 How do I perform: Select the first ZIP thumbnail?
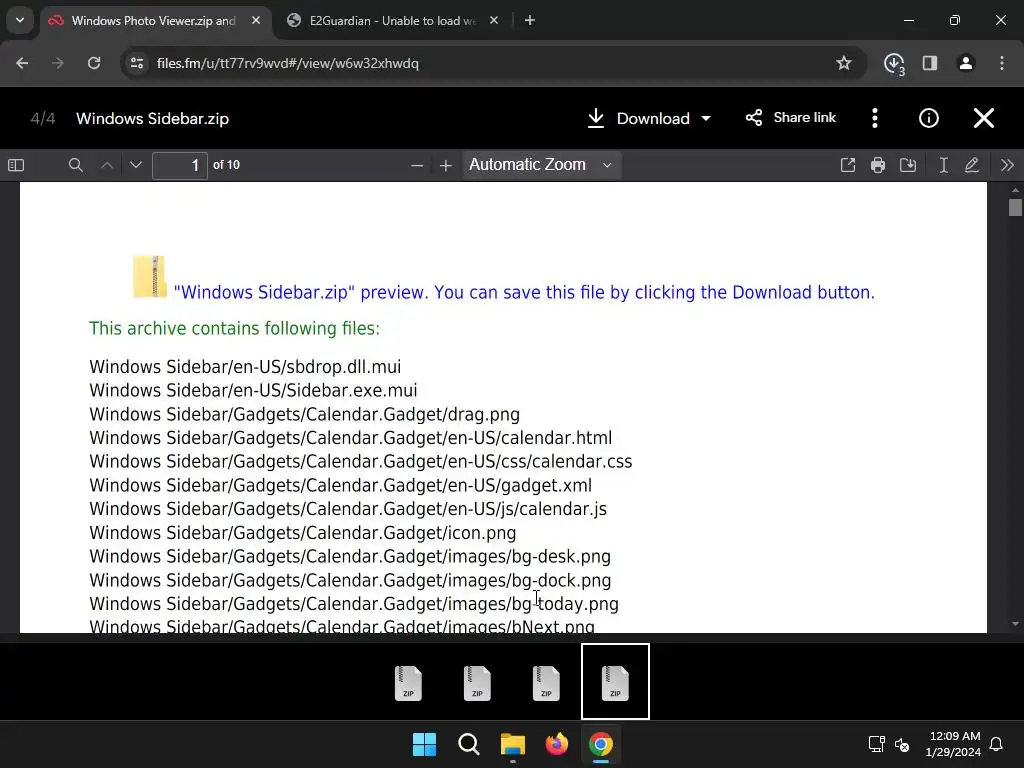pyautogui.click(x=408, y=682)
